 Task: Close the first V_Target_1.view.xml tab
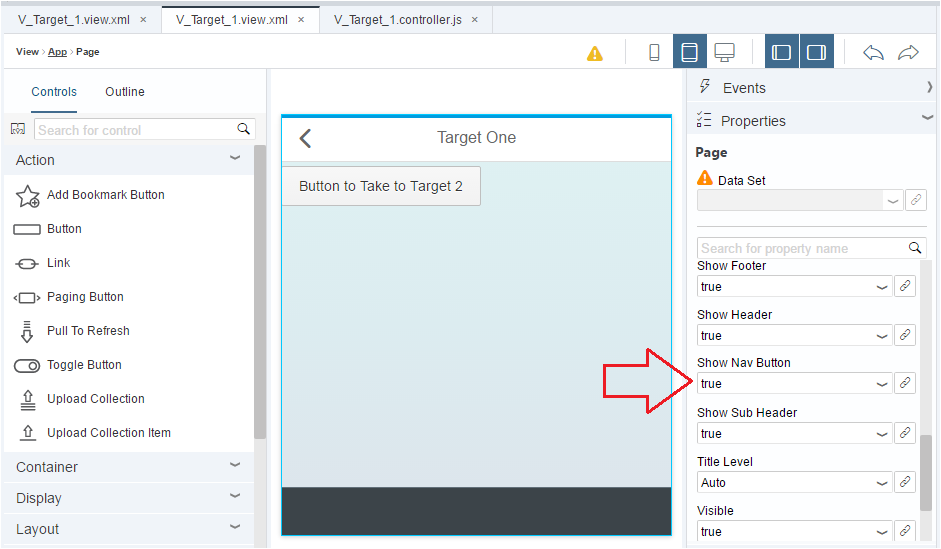click(143, 20)
